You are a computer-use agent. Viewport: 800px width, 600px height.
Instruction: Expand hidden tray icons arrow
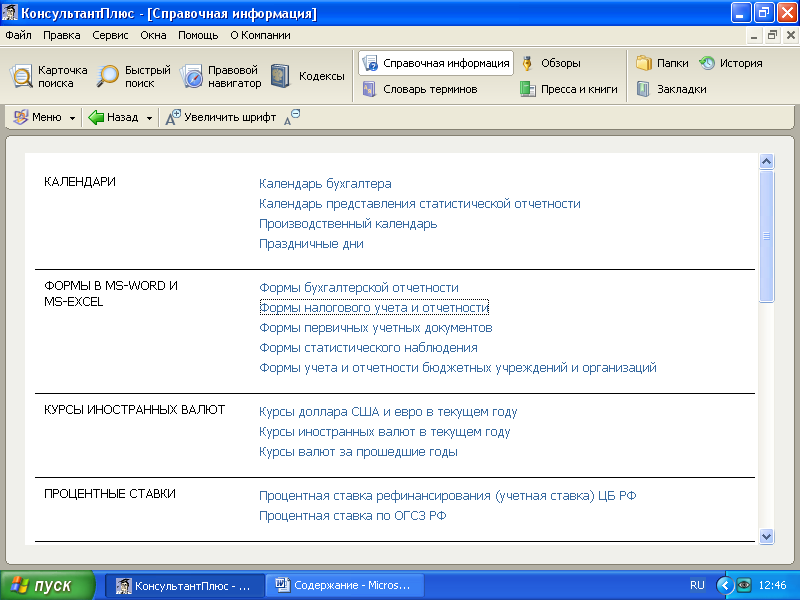pos(725,585)
